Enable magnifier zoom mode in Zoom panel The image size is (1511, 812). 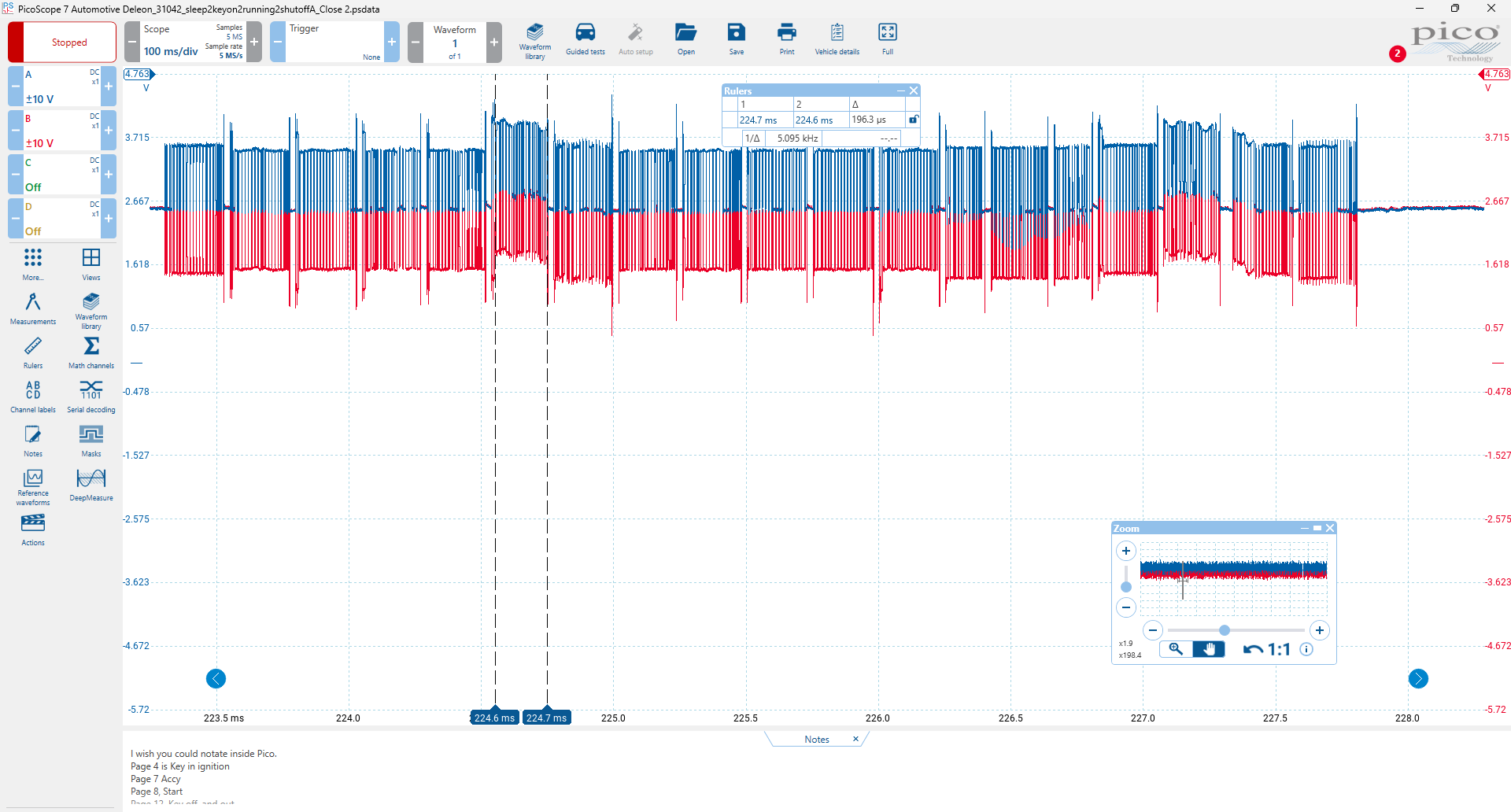1176,649
